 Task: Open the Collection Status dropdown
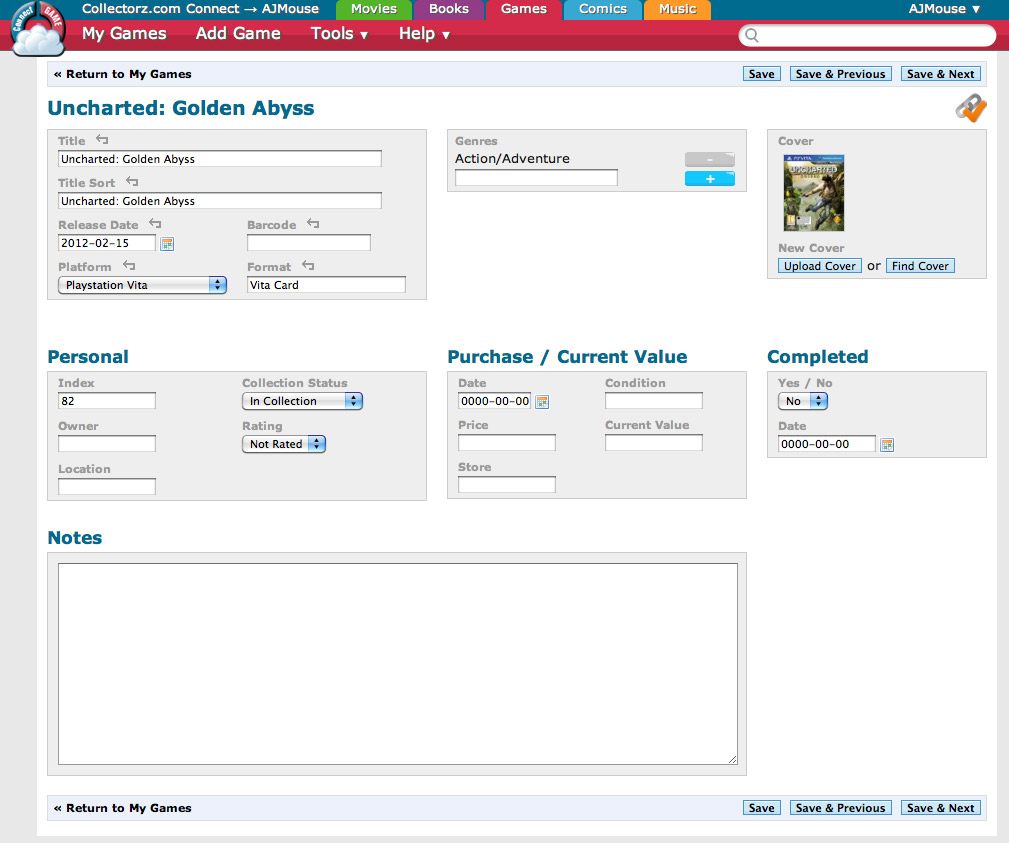302,401
